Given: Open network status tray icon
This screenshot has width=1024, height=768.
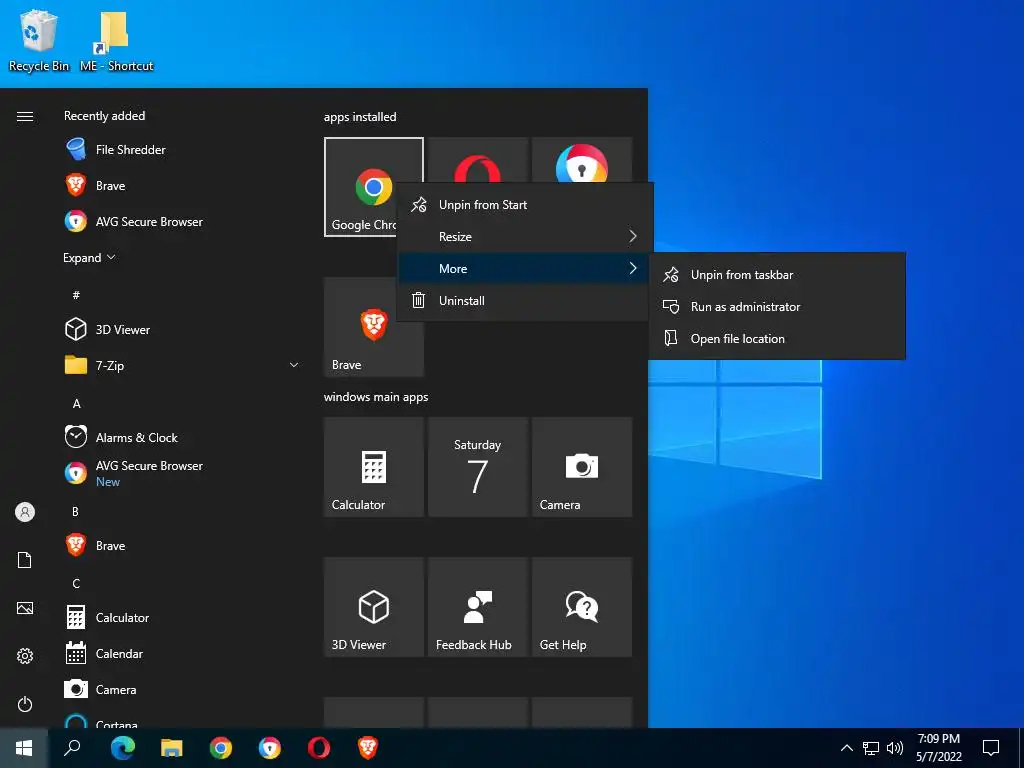Looking at the screenshot, I should tap(871, 748).
